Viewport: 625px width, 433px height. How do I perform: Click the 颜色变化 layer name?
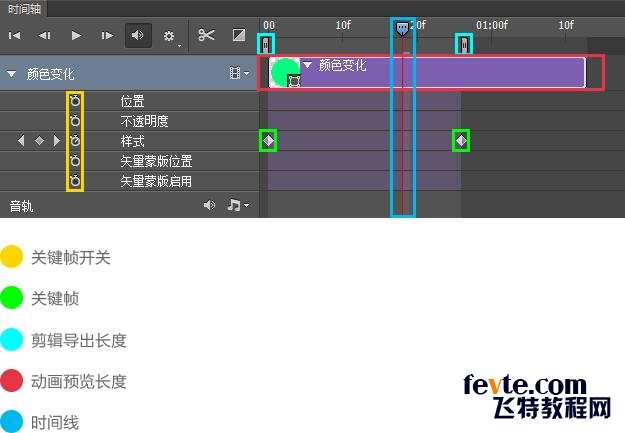(x=50, y=74)
